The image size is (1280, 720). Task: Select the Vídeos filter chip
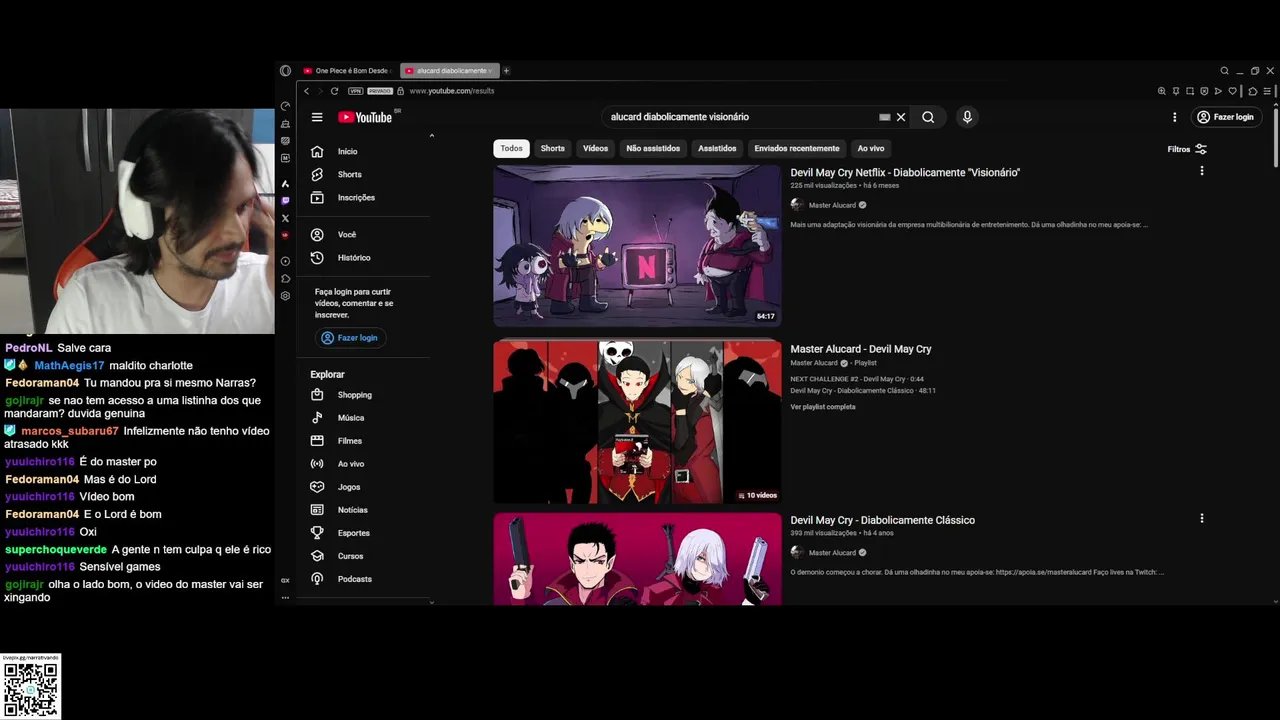596,149
